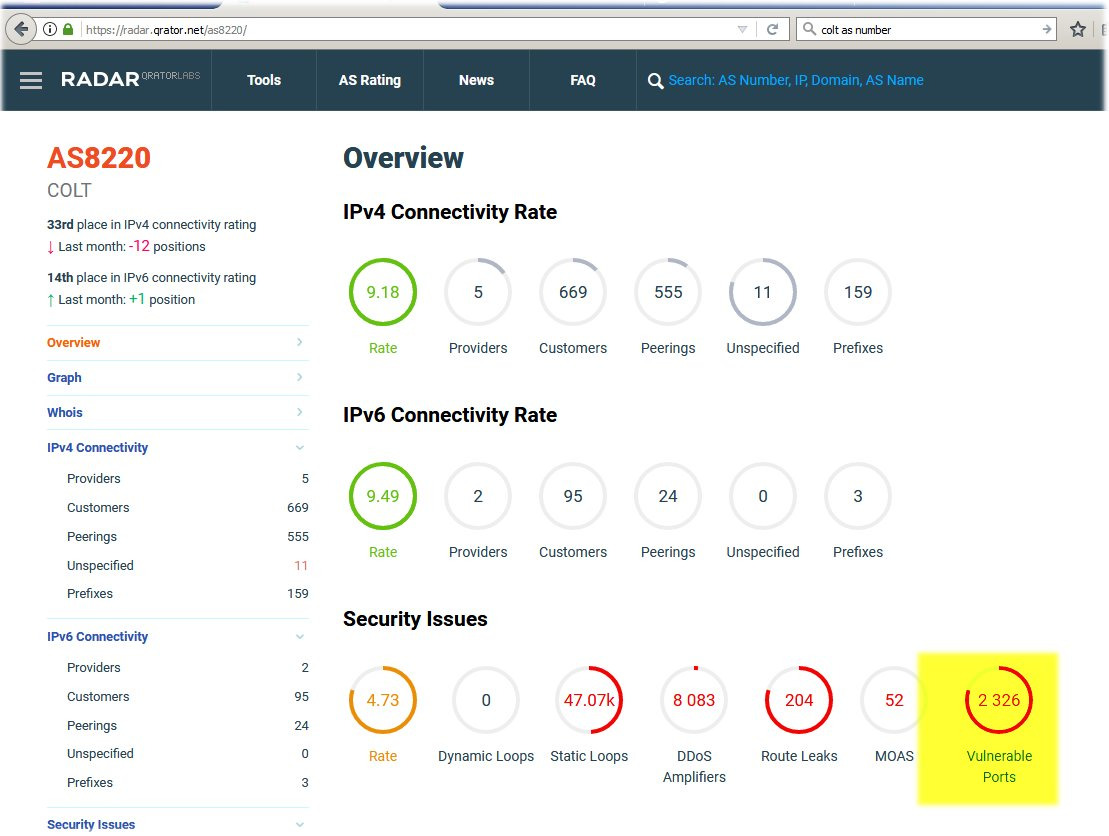Click the green padlock security icon
1109x836 pixels.
point(68,29)
